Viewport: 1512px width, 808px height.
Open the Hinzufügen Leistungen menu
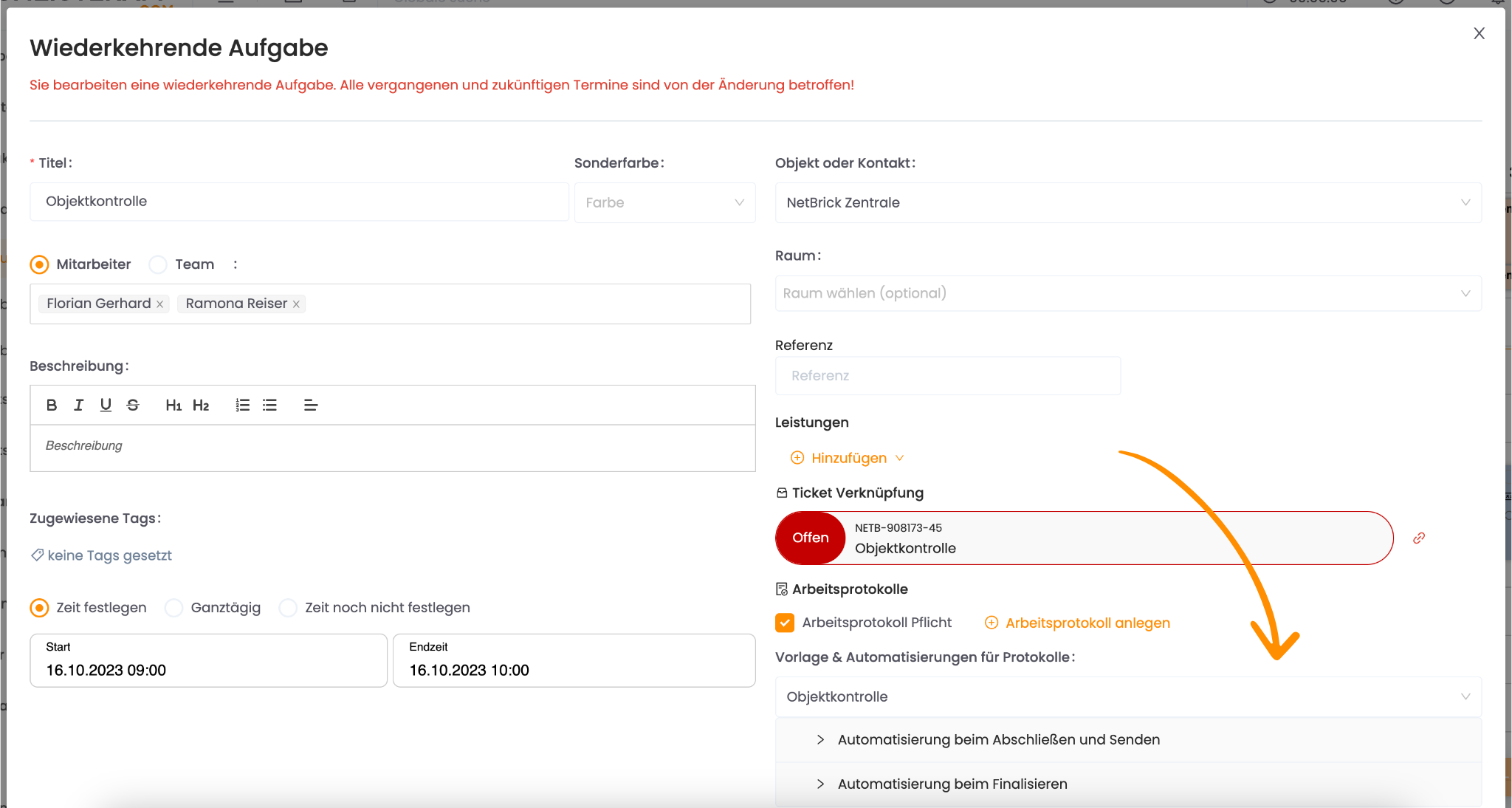(848, 458)
